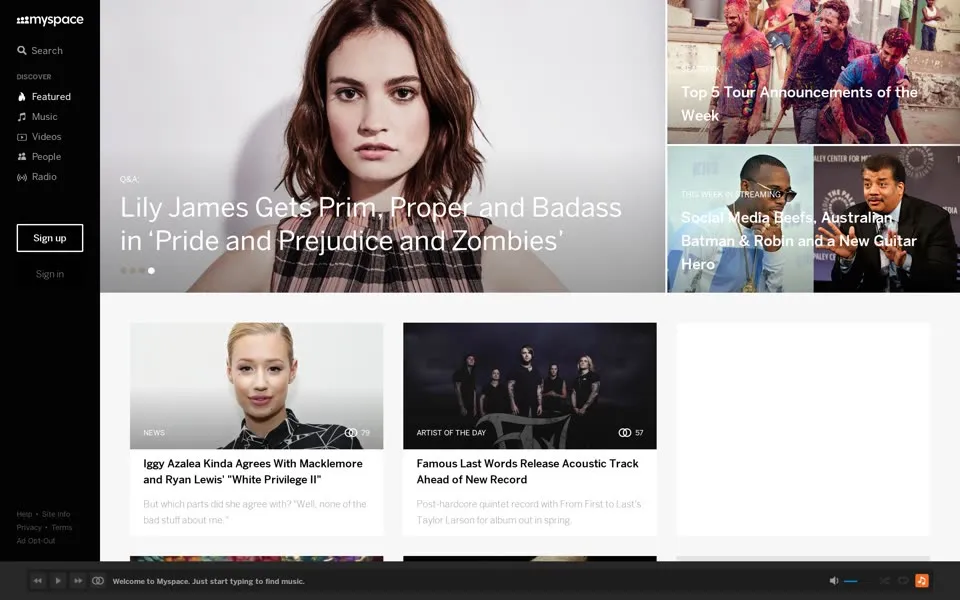Screen dimensions: 960x600
Task: Select the highlighted white carousel dot
Action: [x=151, y=271]
